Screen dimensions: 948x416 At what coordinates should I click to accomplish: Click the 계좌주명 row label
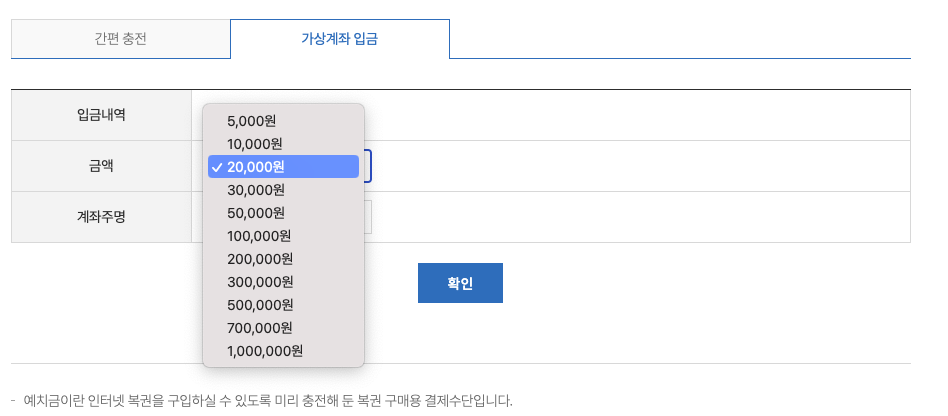pyautogui.click(x=101, y=217)
